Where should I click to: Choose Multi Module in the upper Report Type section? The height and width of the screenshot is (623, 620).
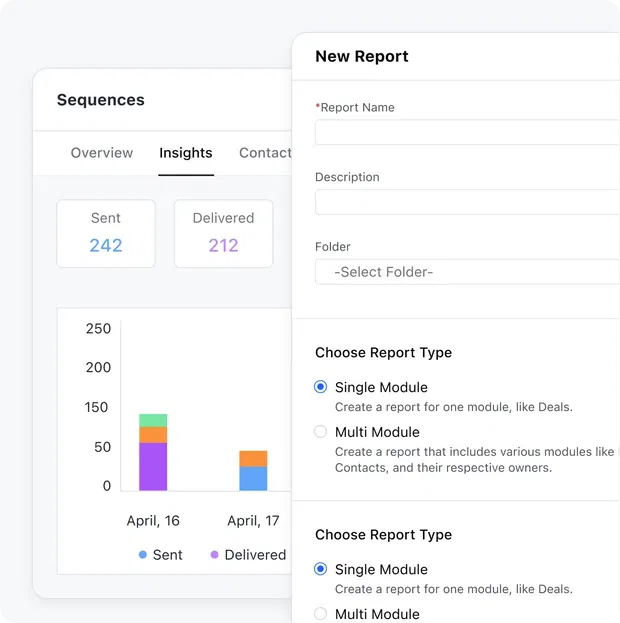pyautogui.click(x=320, y=432)
